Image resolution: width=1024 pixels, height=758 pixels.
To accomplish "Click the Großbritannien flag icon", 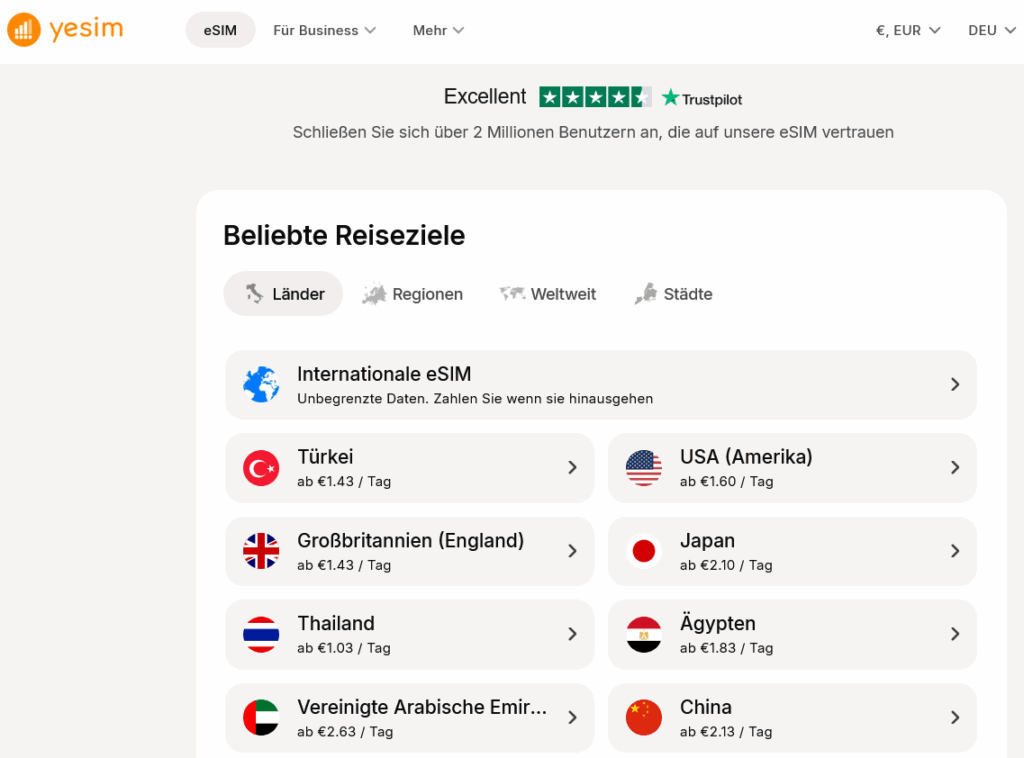I will tap(261, 551).
